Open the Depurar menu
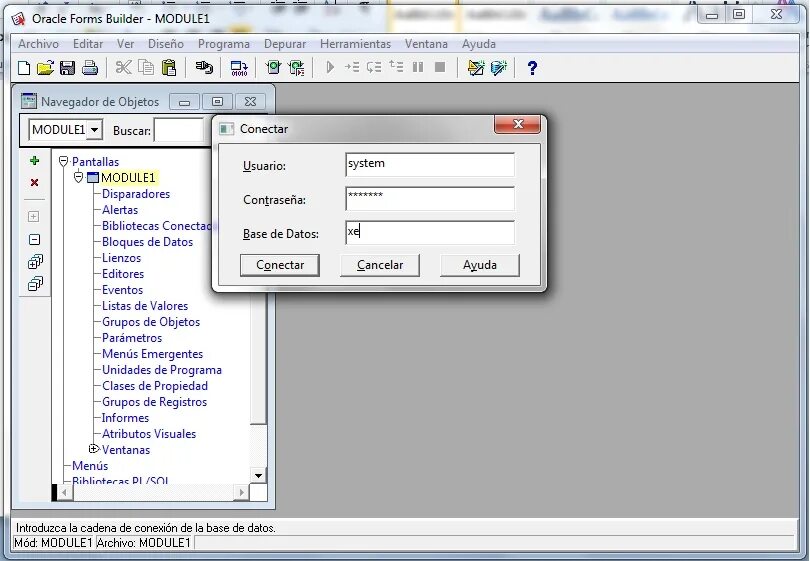Viewport: 810px width, 561px height. (x=285, y=44)
